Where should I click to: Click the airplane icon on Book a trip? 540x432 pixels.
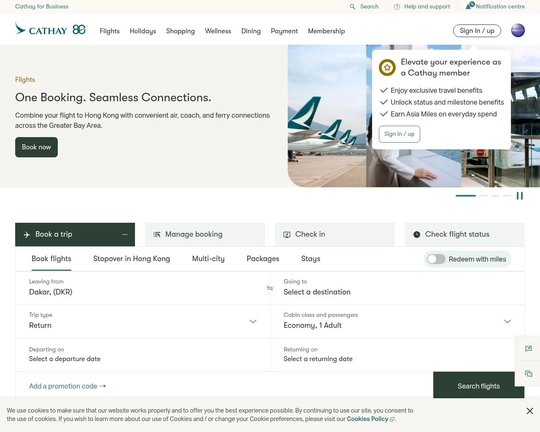click(27, 235)
